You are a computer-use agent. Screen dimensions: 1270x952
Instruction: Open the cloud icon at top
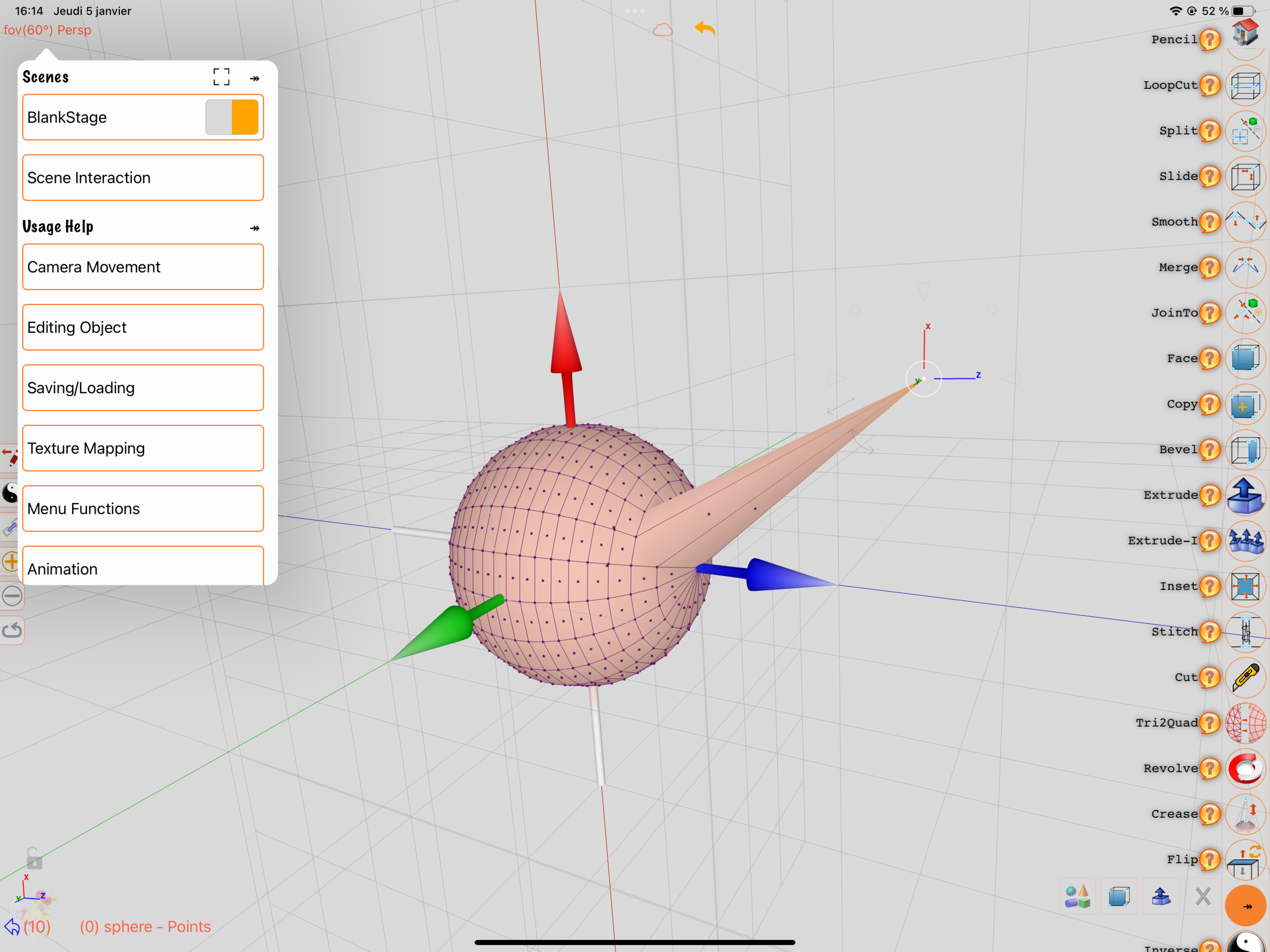pyautogui.click(x=662, y=30)
